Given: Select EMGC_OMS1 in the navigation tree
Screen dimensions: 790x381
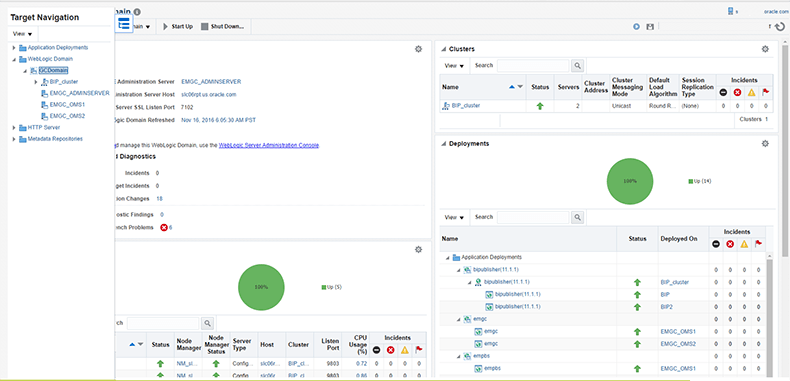Looking at the screenshot, I should pos(67,105).
